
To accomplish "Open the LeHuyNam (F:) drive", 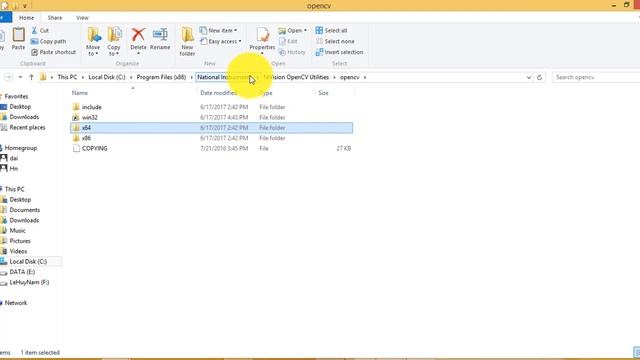I will [29, 282].
